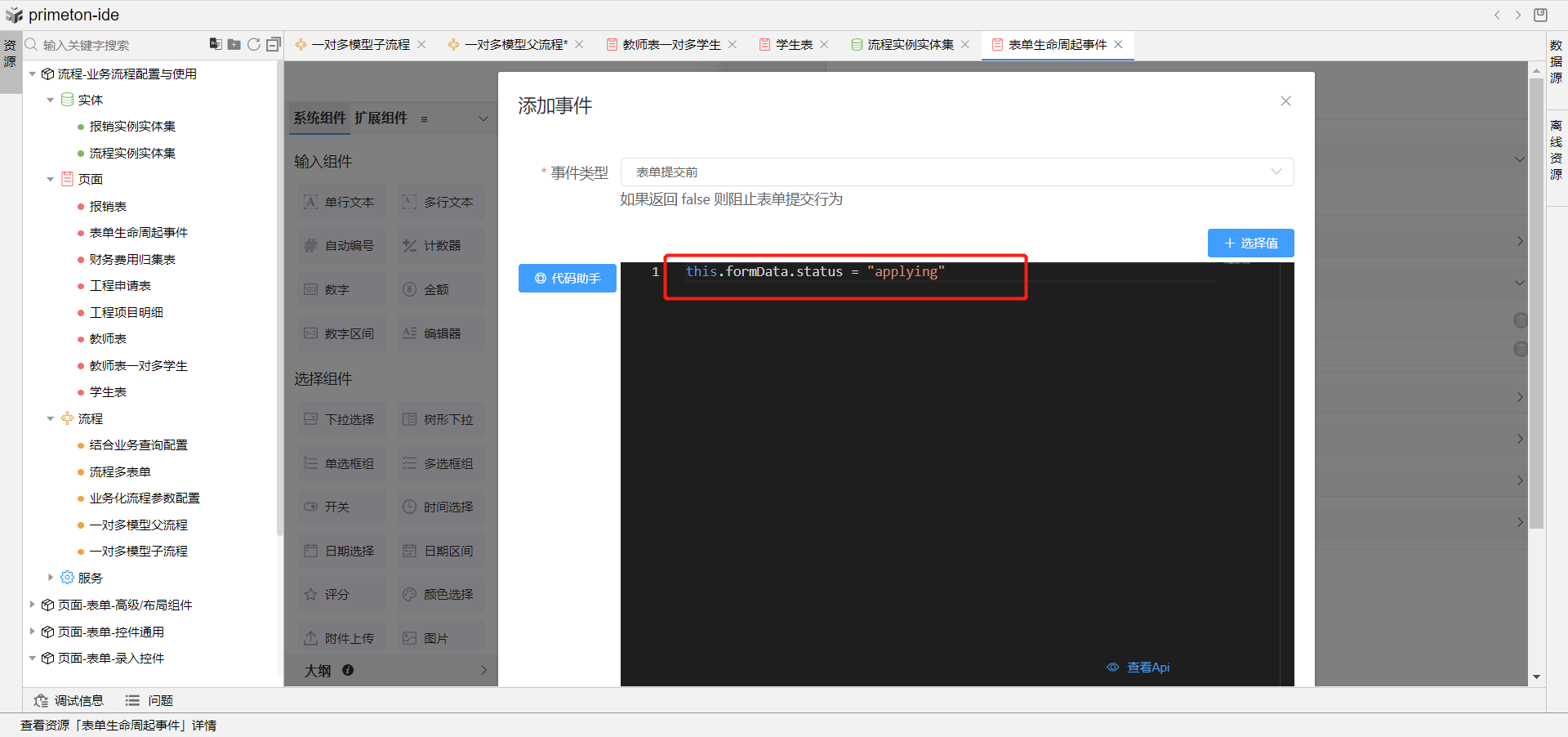Click the language translate icon beside search
This screenshot has width=1568, height=737.
click(x=216, y=44)
